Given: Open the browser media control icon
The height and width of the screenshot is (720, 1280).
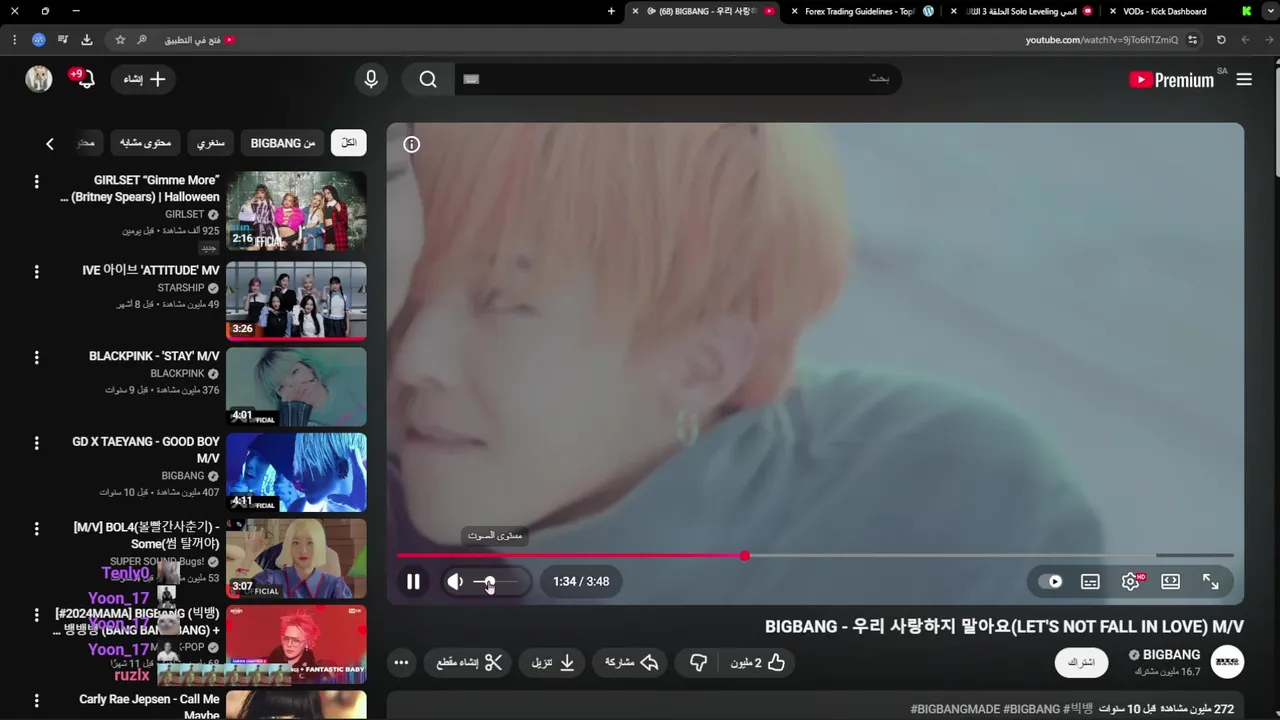Looking at the screenshot, I should (x=63, y=40).
